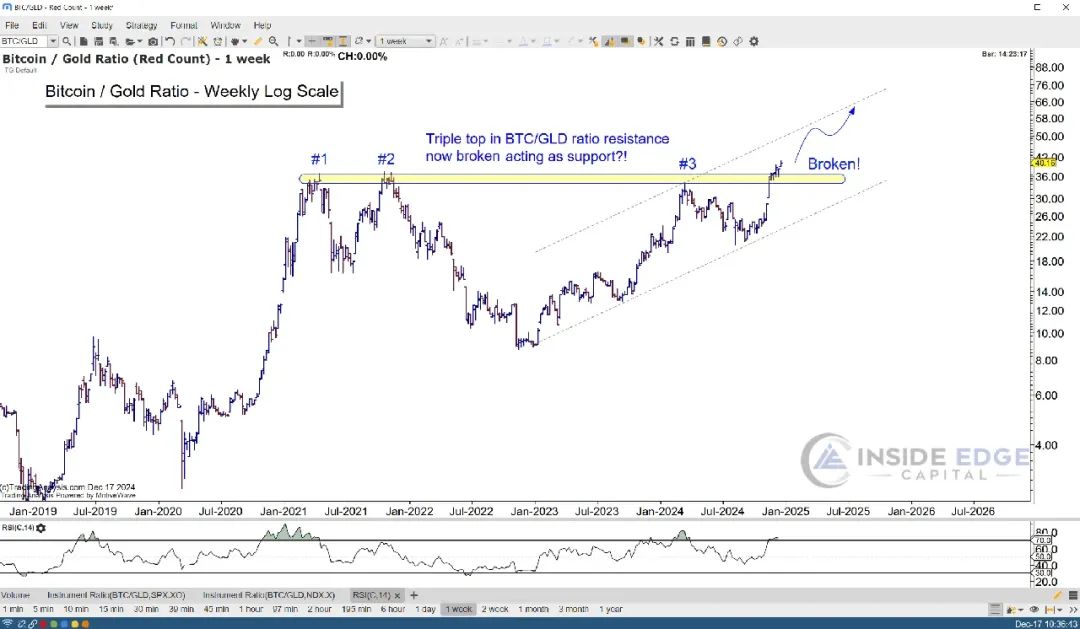1080x629 pixels.
Task: Take a chart snapshot with camera icon
Action: tap(153, 41)
